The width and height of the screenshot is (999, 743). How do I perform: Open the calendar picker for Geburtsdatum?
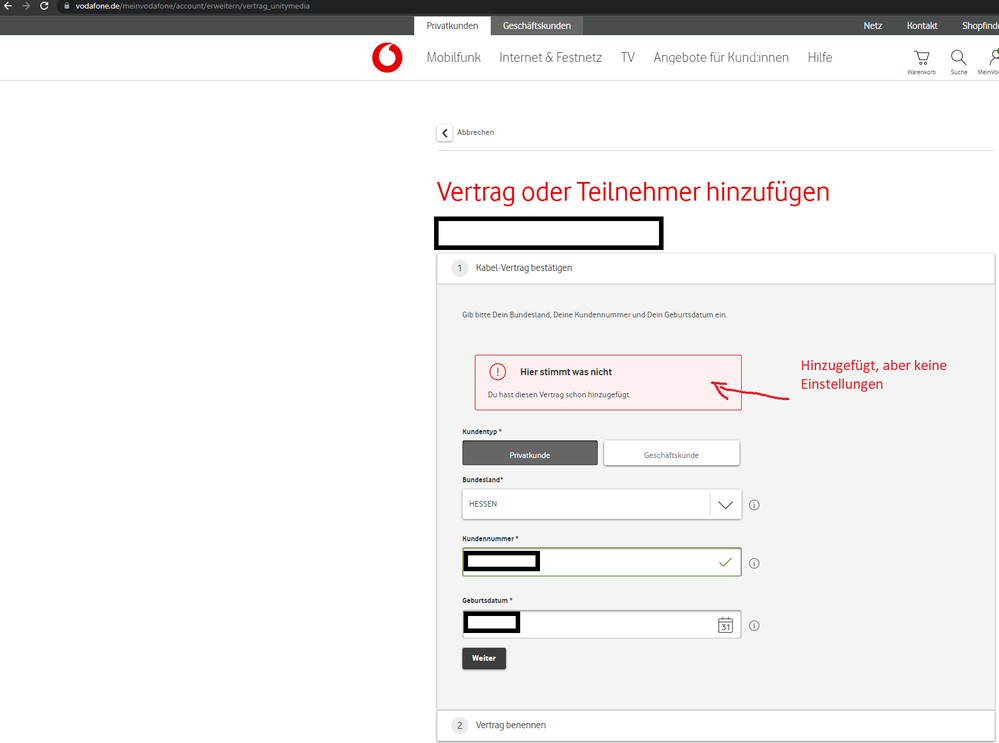click(x=725, y=624)
